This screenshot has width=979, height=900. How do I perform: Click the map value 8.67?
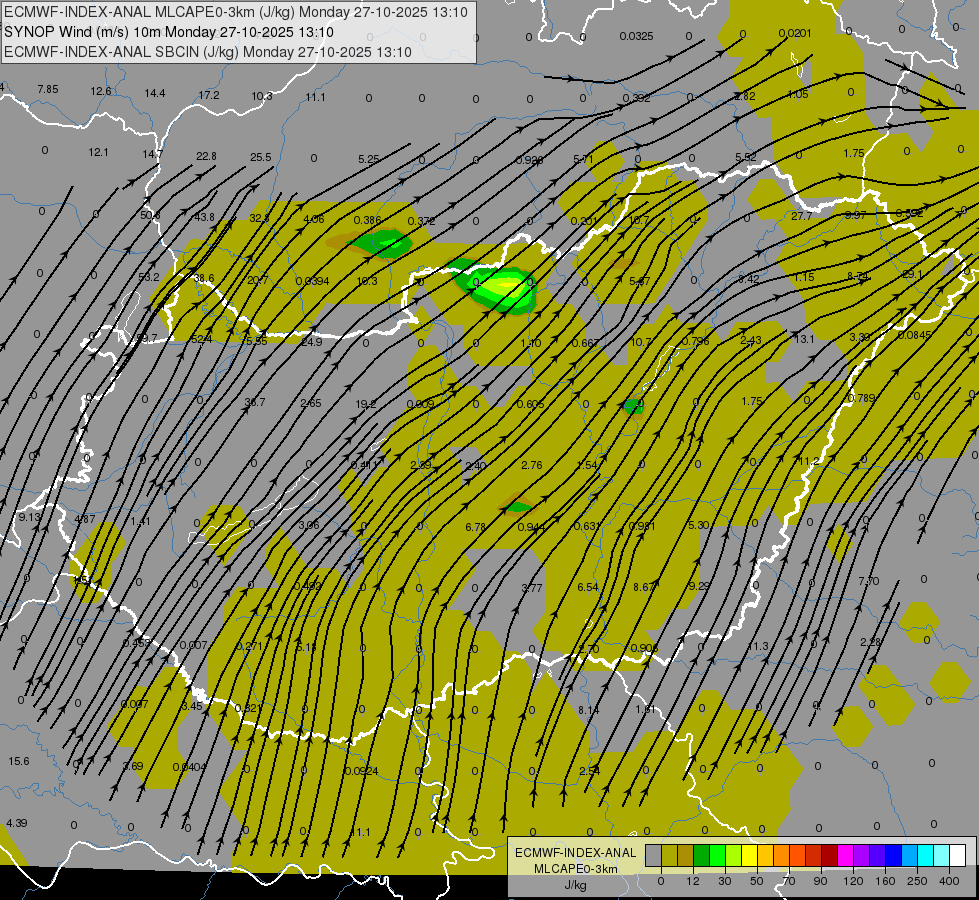pos(644,587)
